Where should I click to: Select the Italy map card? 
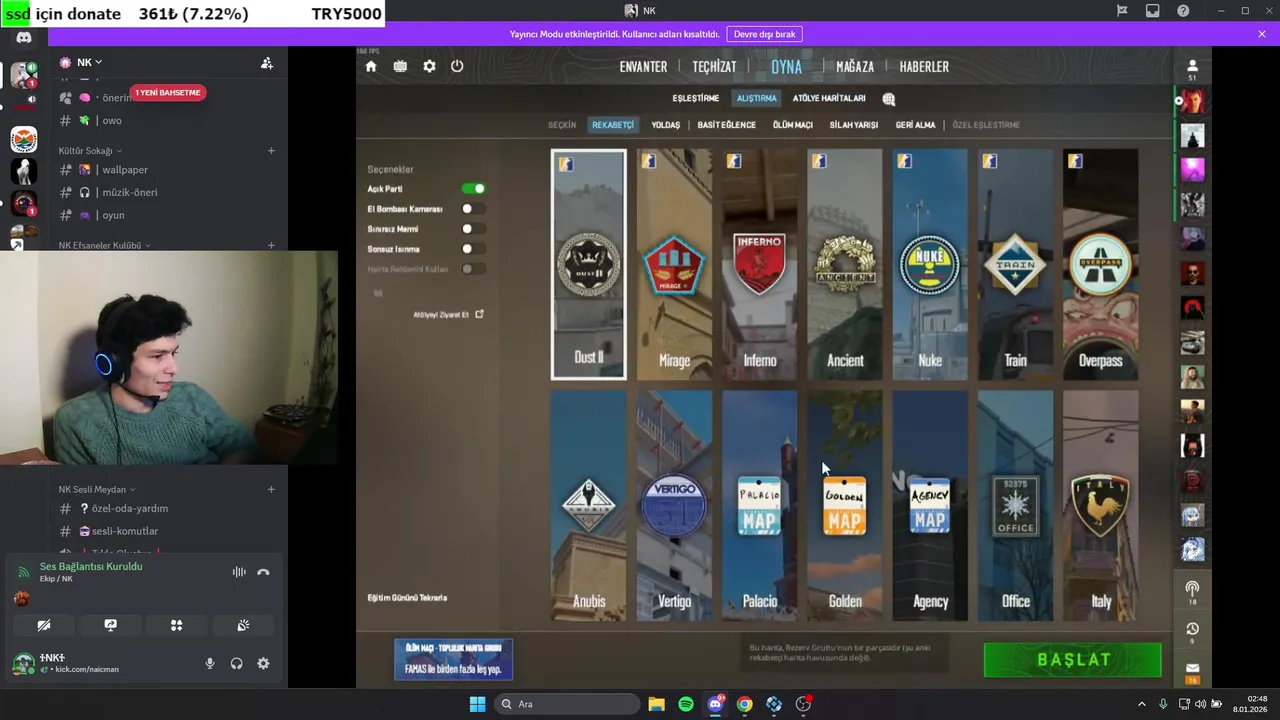click(x=1101, y=506)
